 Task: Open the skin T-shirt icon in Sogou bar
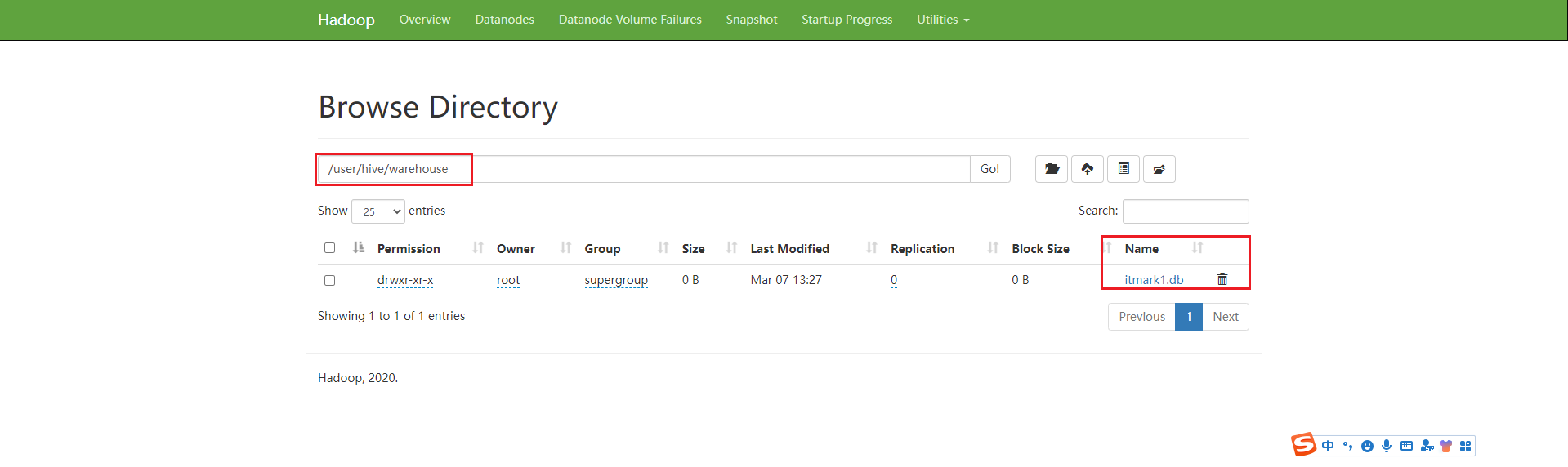(1446, 446)
